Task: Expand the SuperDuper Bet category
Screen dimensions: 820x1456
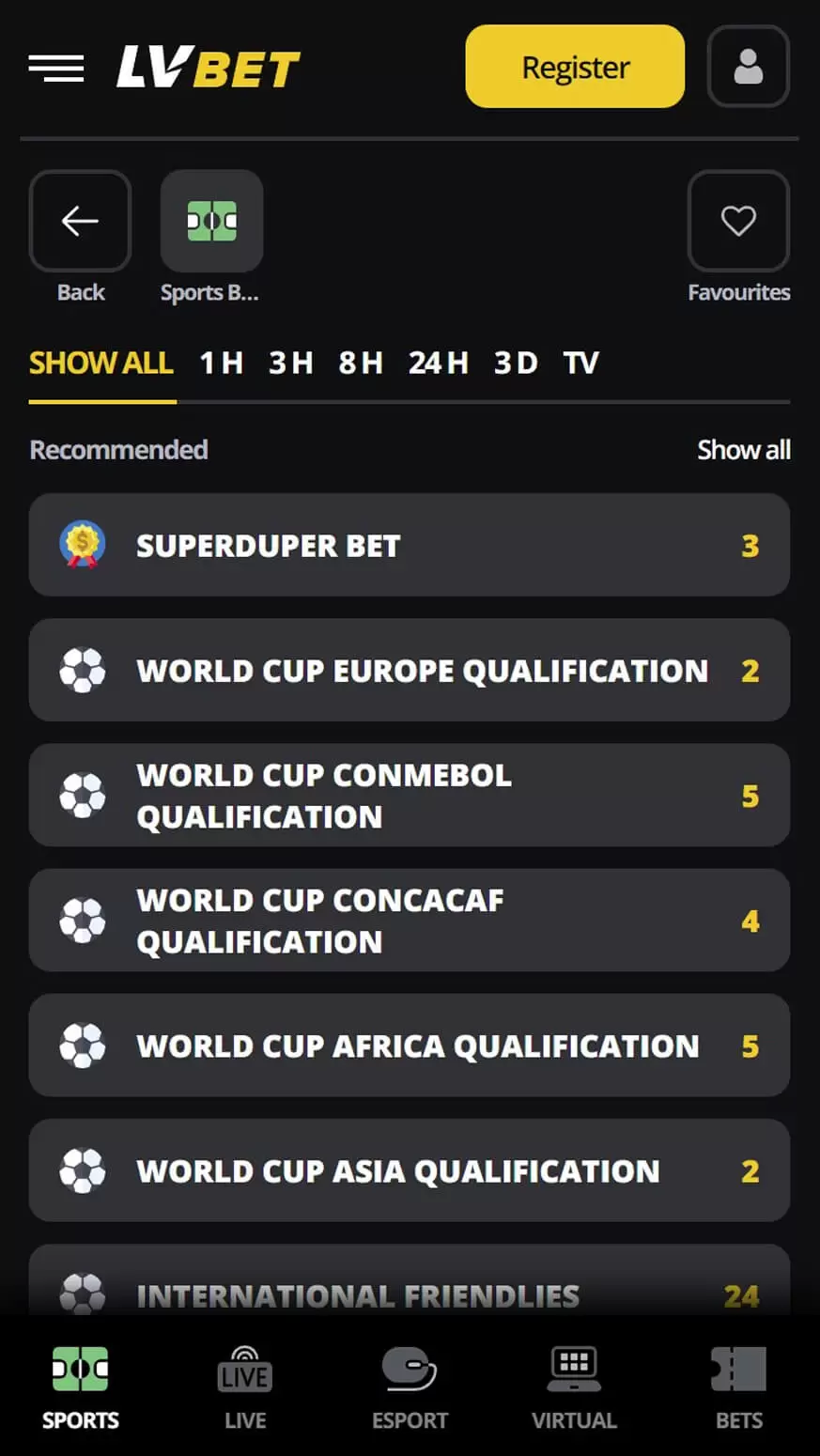Action: 409,545
